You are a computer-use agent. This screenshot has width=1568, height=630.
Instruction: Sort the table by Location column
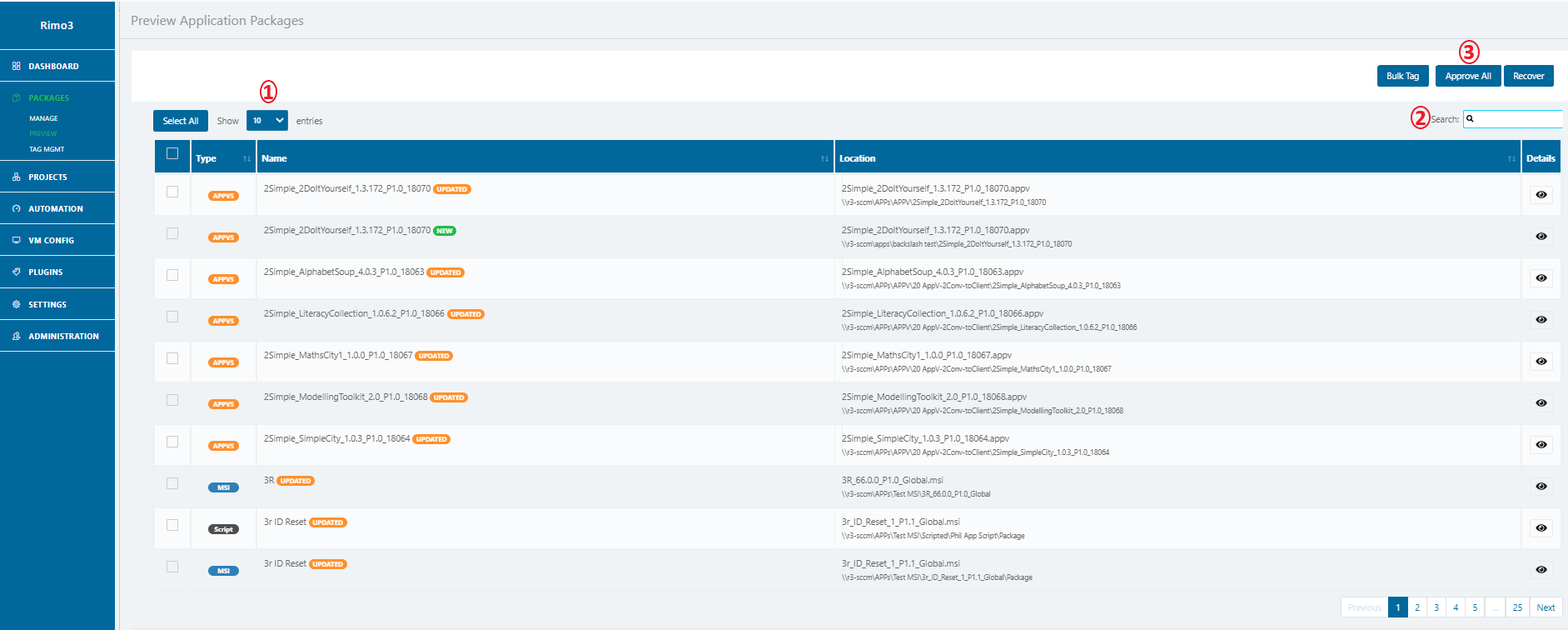click(x=1177, y=158)
